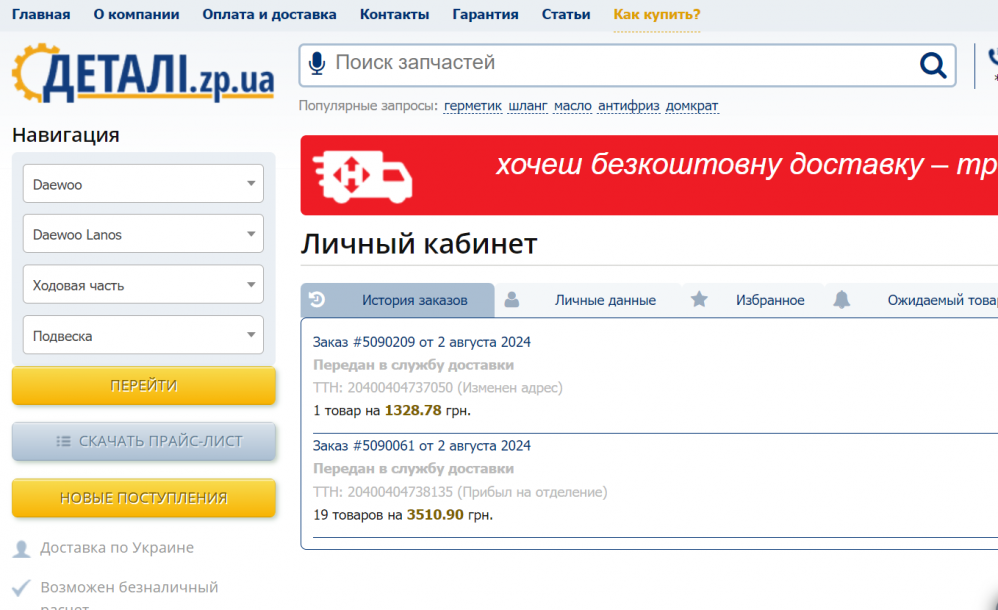The image size is (998, 610).
Task: Click the delivery truck banner icon
Action: [362, 175]
